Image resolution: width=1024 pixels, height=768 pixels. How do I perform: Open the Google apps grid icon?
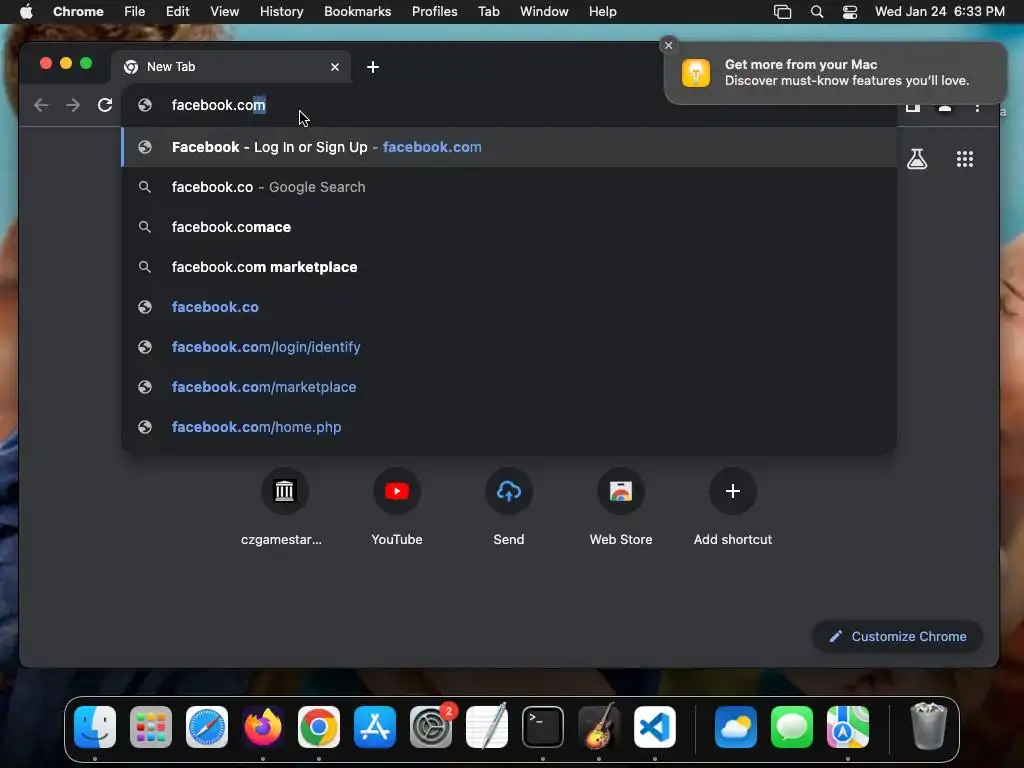(x=965, y=159)
